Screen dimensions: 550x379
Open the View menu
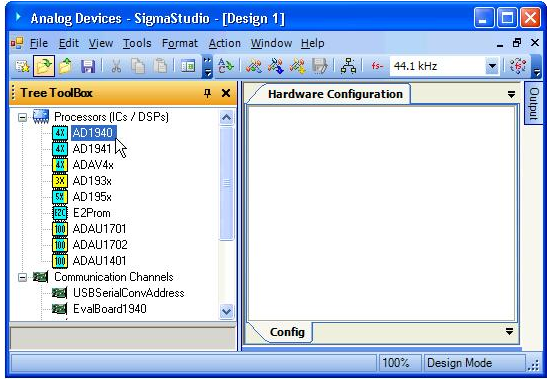(x=101, y=43)
